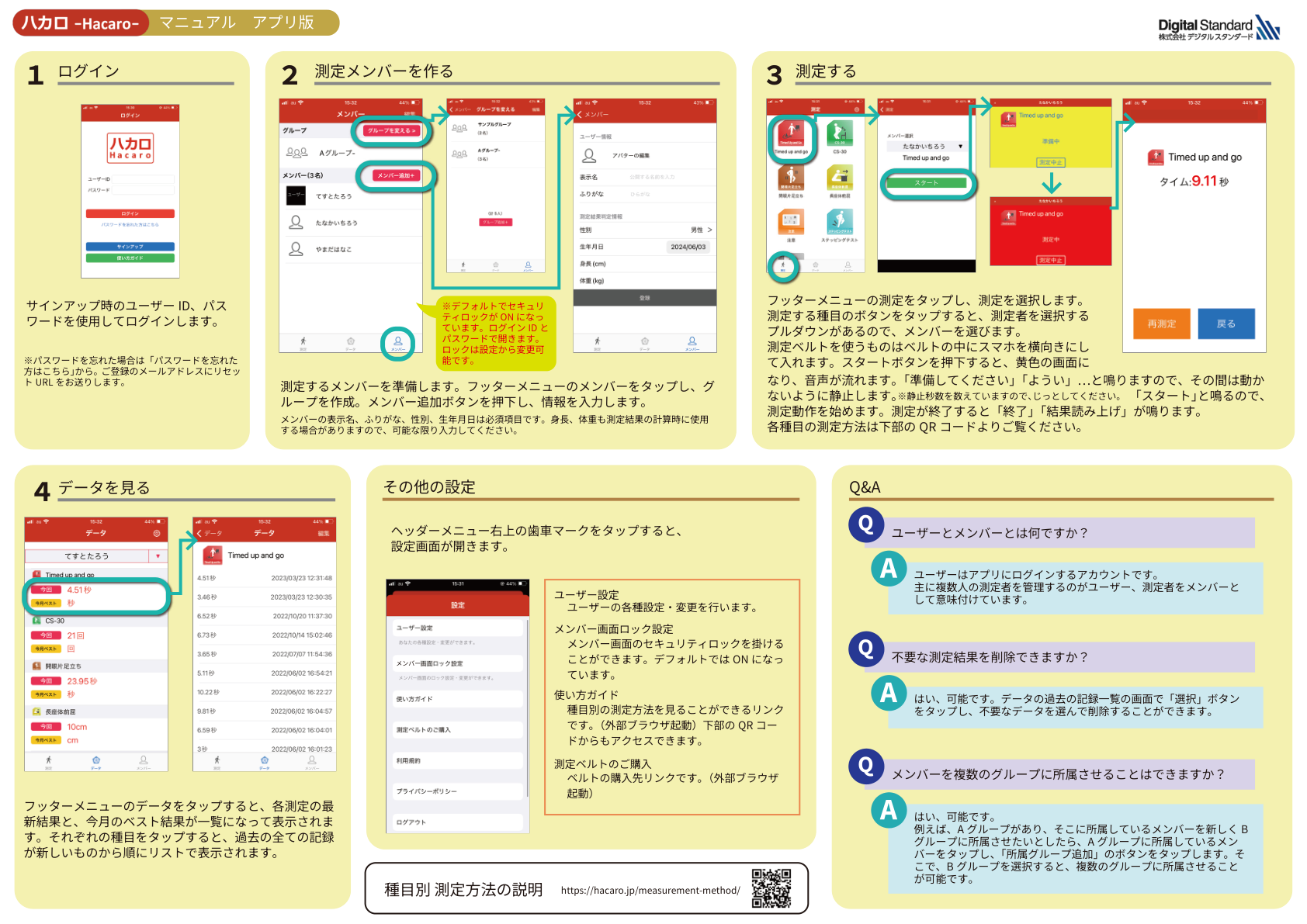This screenshot has height=924, width=1307.
Task: Tap the running-figure footer icon on measurement grid screen
Action: (x=782, y=266)
